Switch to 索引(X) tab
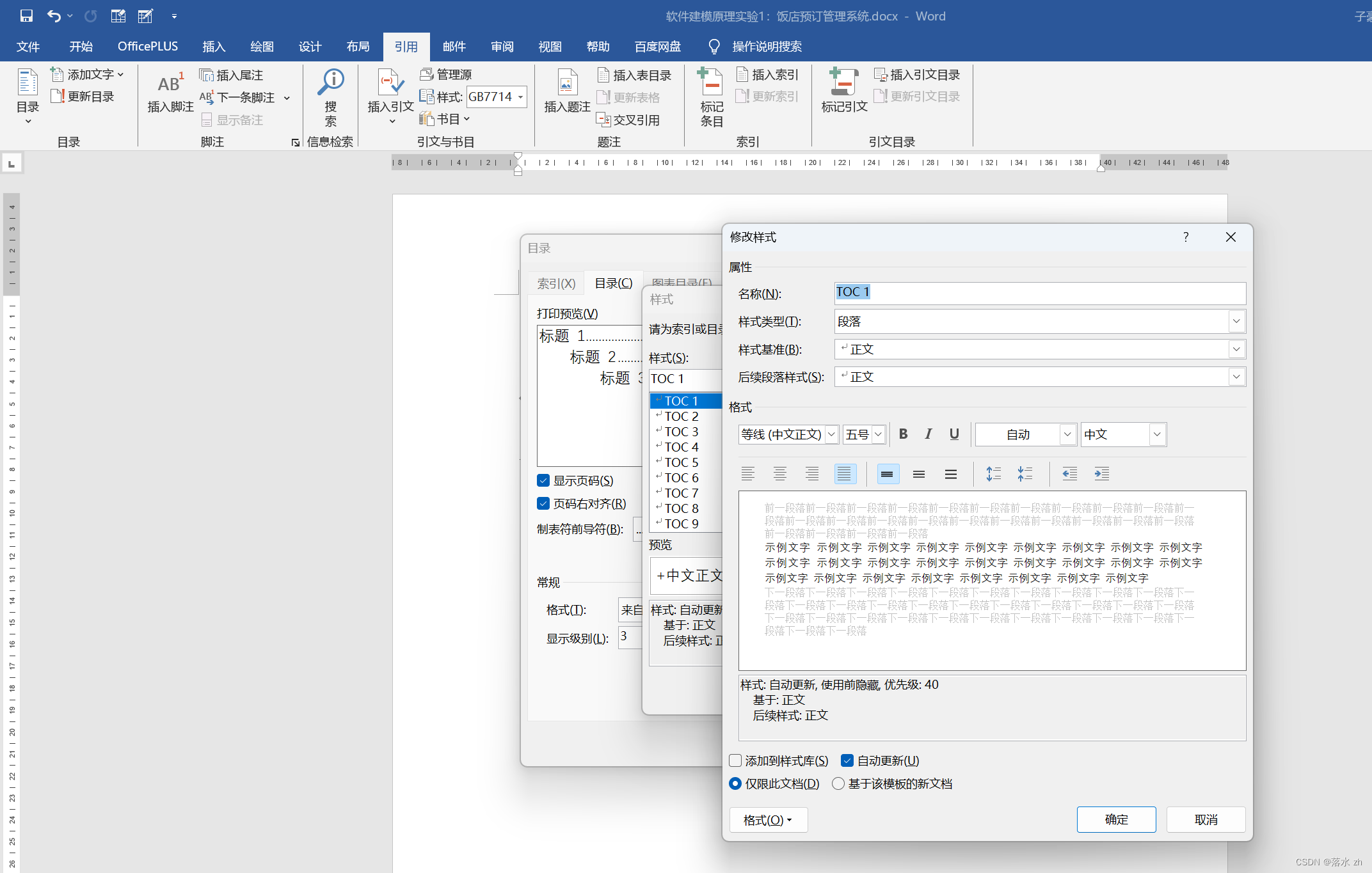This screenshot has height=873, width=1372. point(556,283)
